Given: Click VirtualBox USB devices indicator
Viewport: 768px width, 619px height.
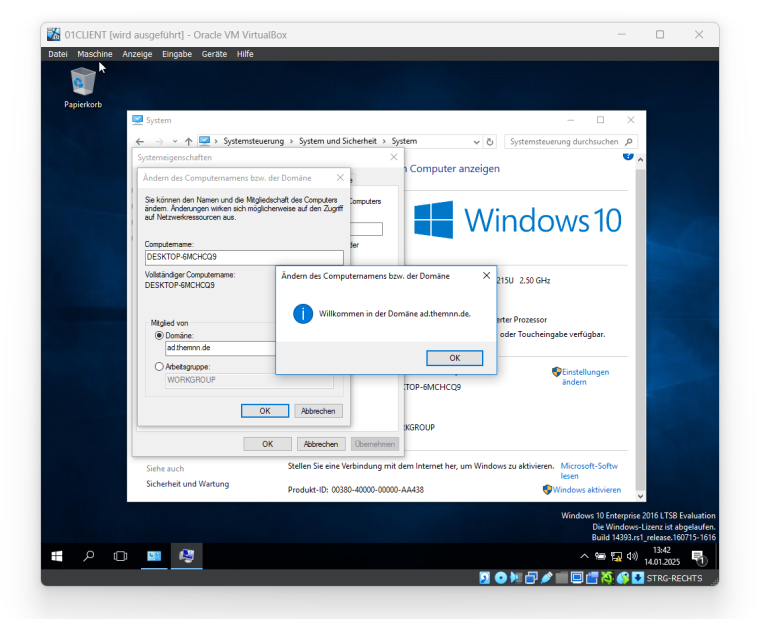Looking at the screenshot, I should click(x=547, y=578).
